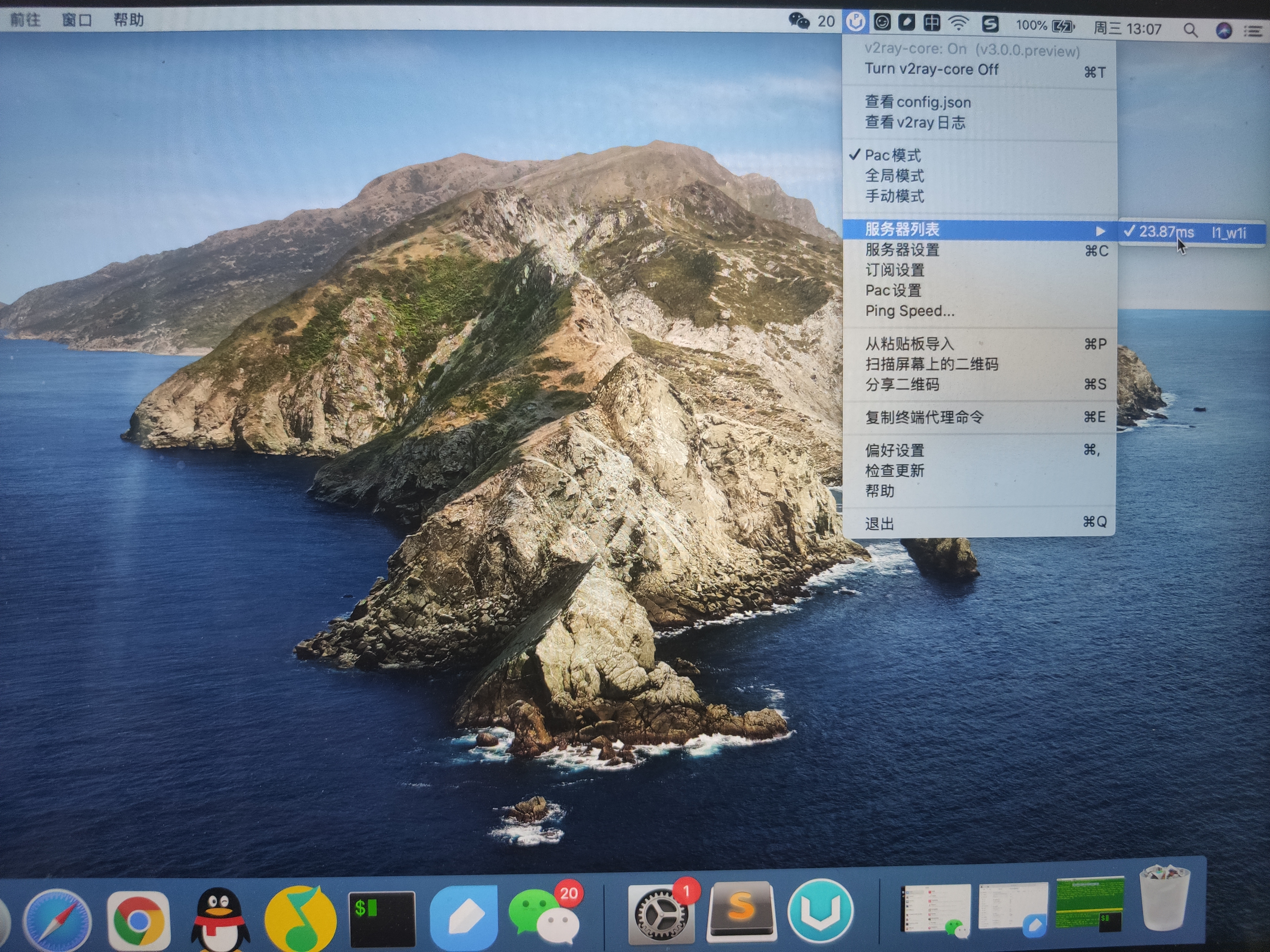Screen dimensions: 1270x952
Task: Click the Wi-Fi status icon
Action: (958, 23)
